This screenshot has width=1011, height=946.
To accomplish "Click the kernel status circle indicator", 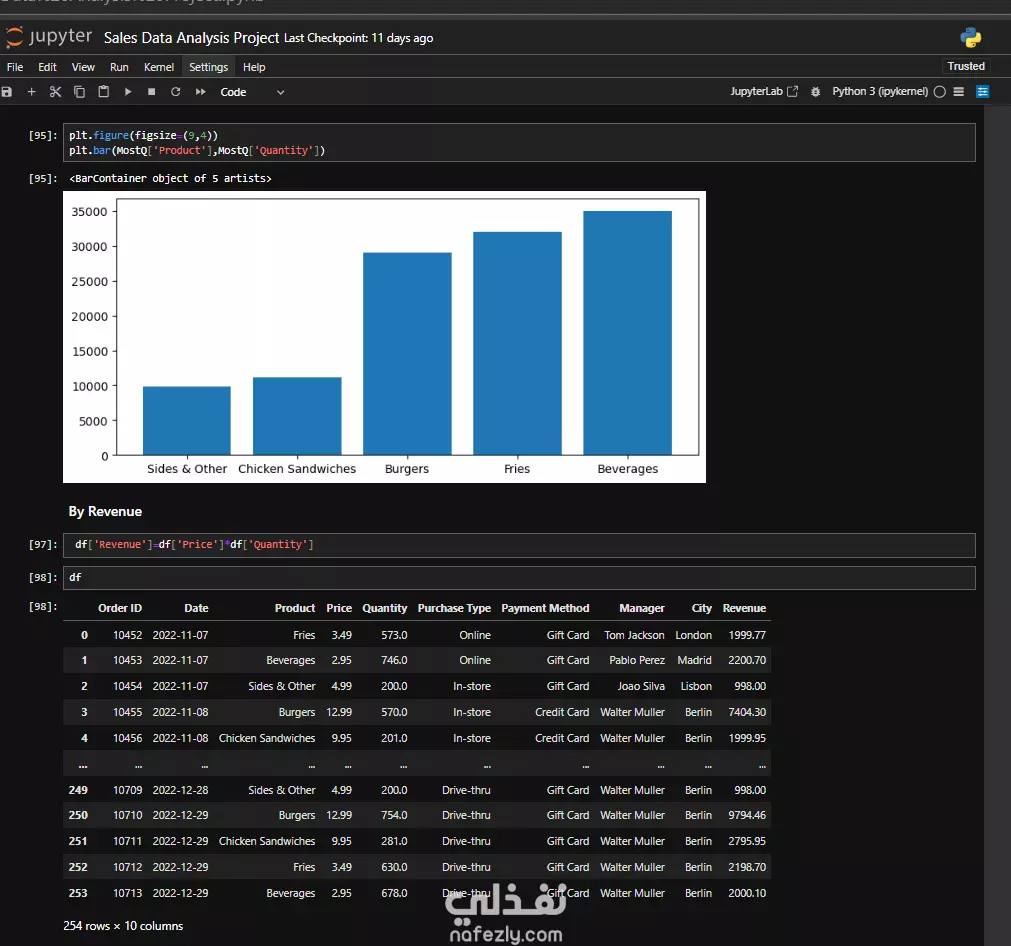I will click(939, 92).
